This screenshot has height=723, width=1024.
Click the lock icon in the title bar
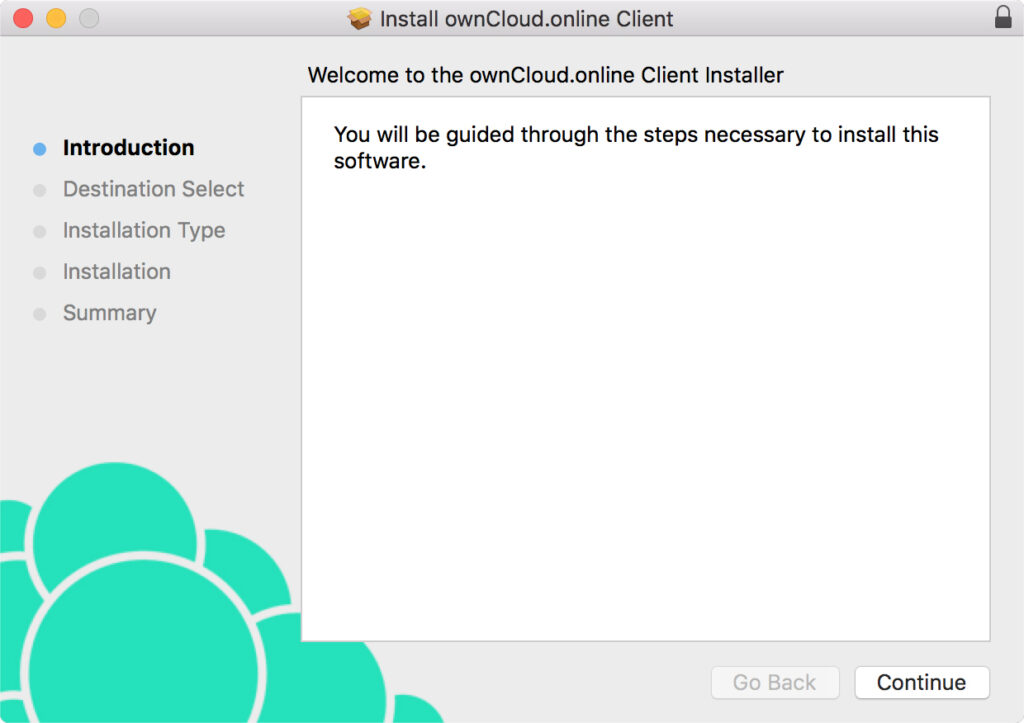[x=1003, y=18]
